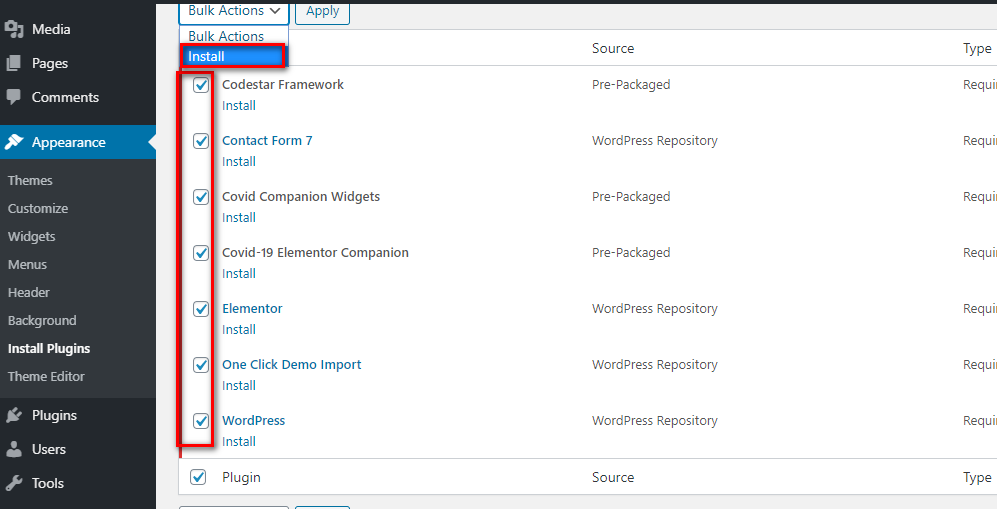The height and width of the screenshot is (509, 997).
Task: Uncheck the Contact Form 7 checkbox
Action: click(201, 140)
